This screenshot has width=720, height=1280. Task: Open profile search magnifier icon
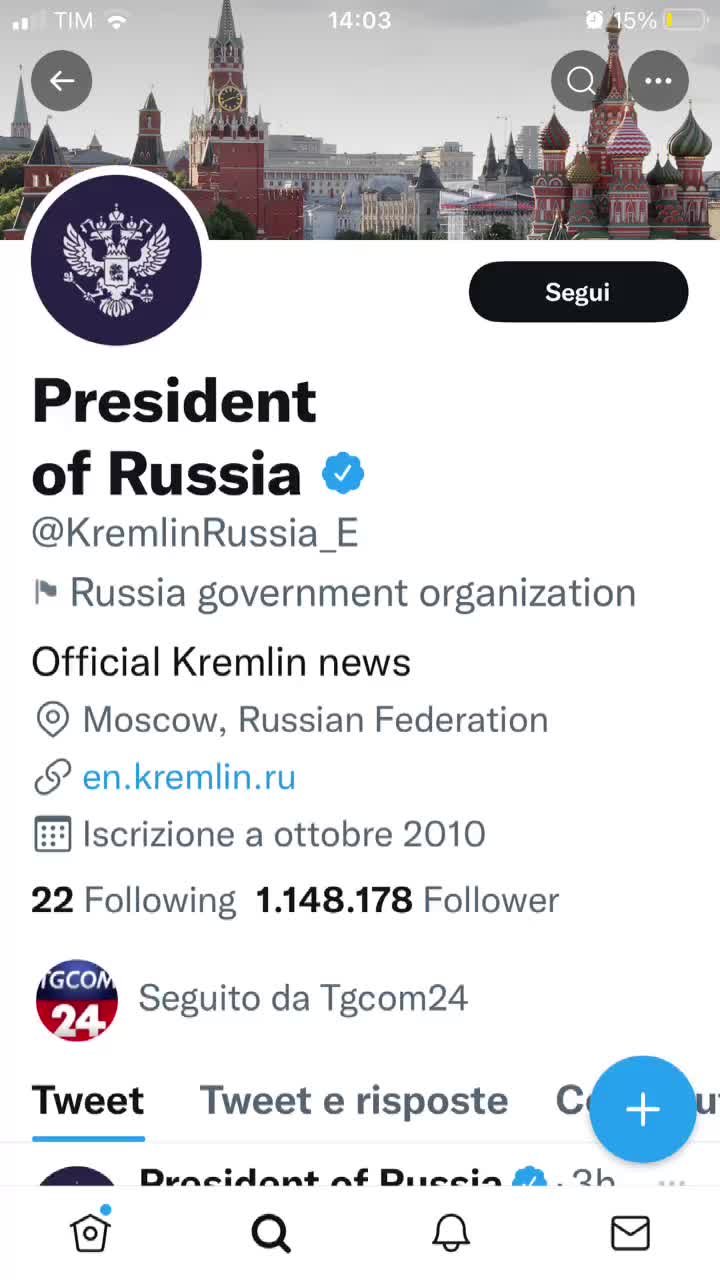tap(581, 81)
